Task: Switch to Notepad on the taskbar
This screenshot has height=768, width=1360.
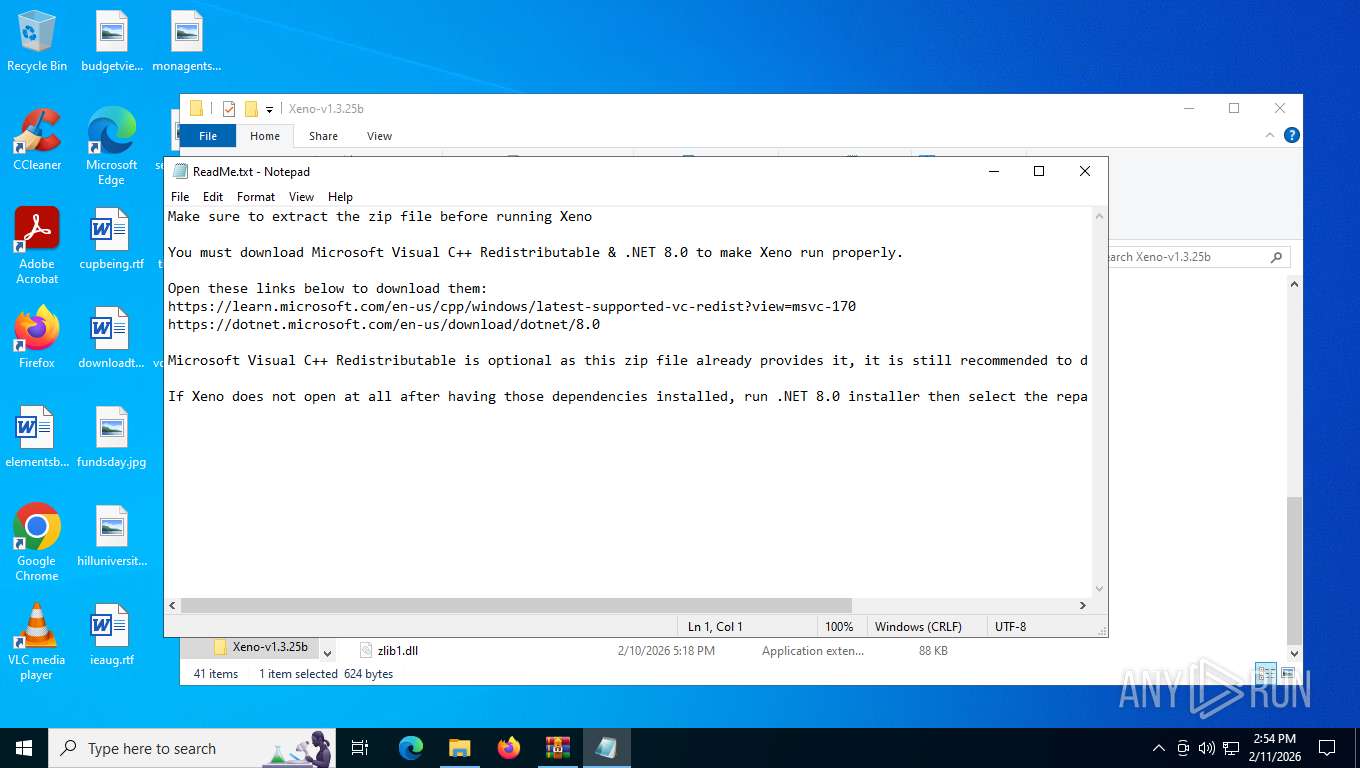Action: tap(606, 748)
